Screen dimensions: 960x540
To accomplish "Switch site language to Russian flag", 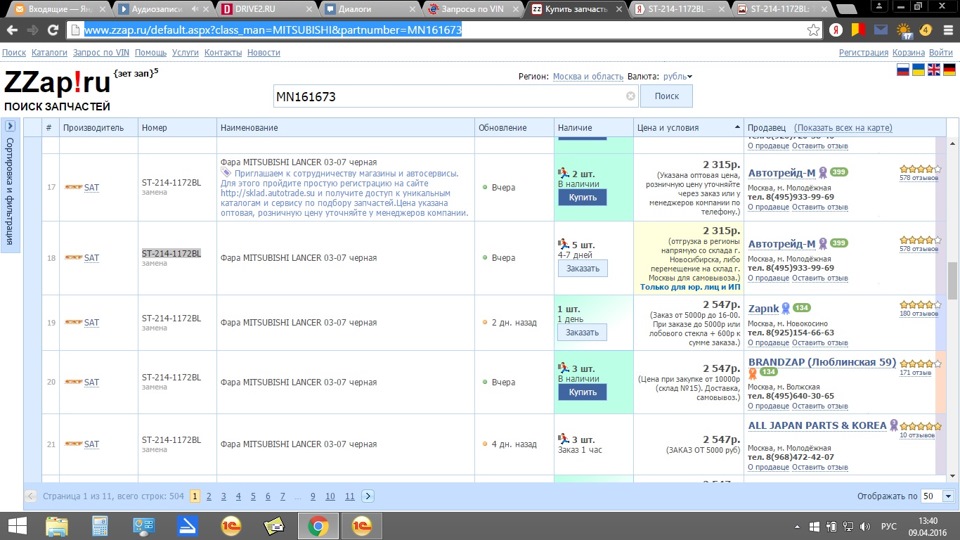I will click(x=902, y=70).
